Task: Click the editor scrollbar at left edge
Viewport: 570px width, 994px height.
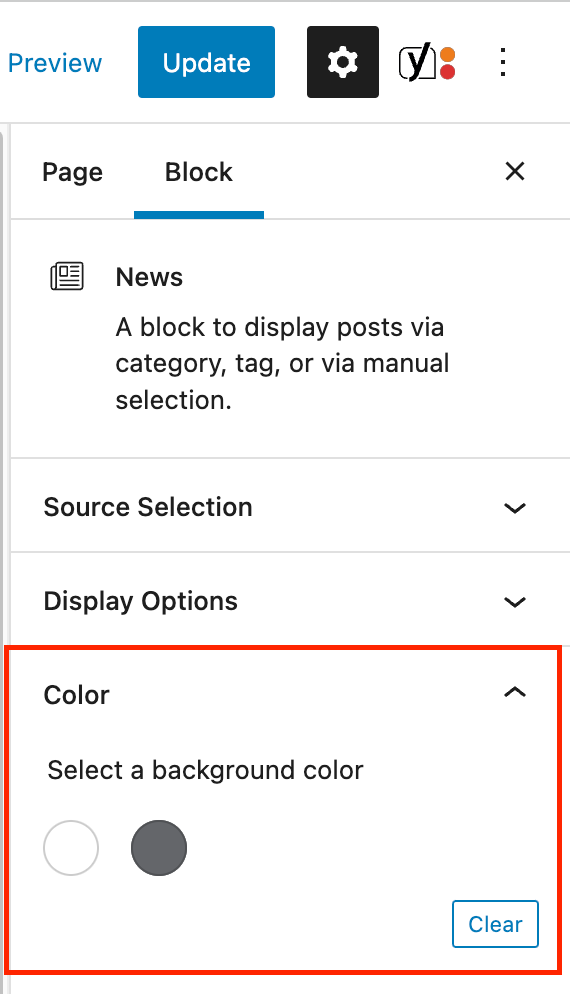Action: click(2, 558)
